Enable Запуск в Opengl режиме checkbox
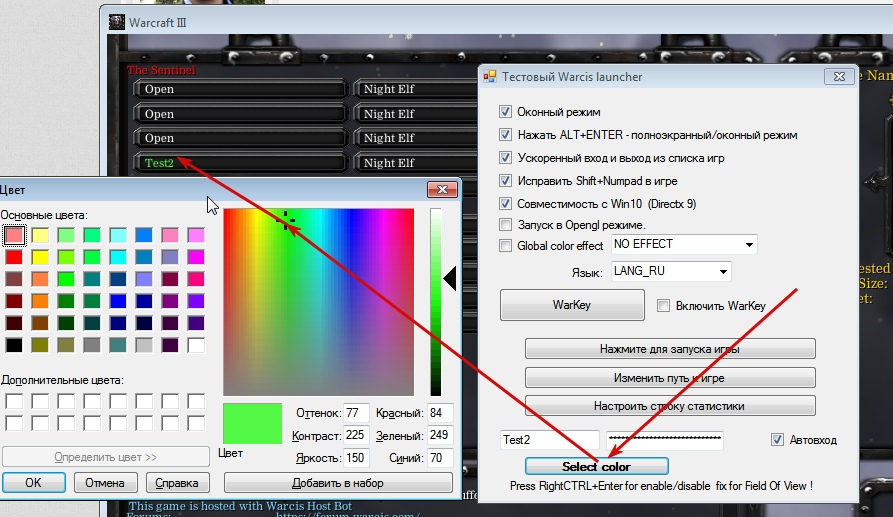893x517 pixels. (505, 224)
